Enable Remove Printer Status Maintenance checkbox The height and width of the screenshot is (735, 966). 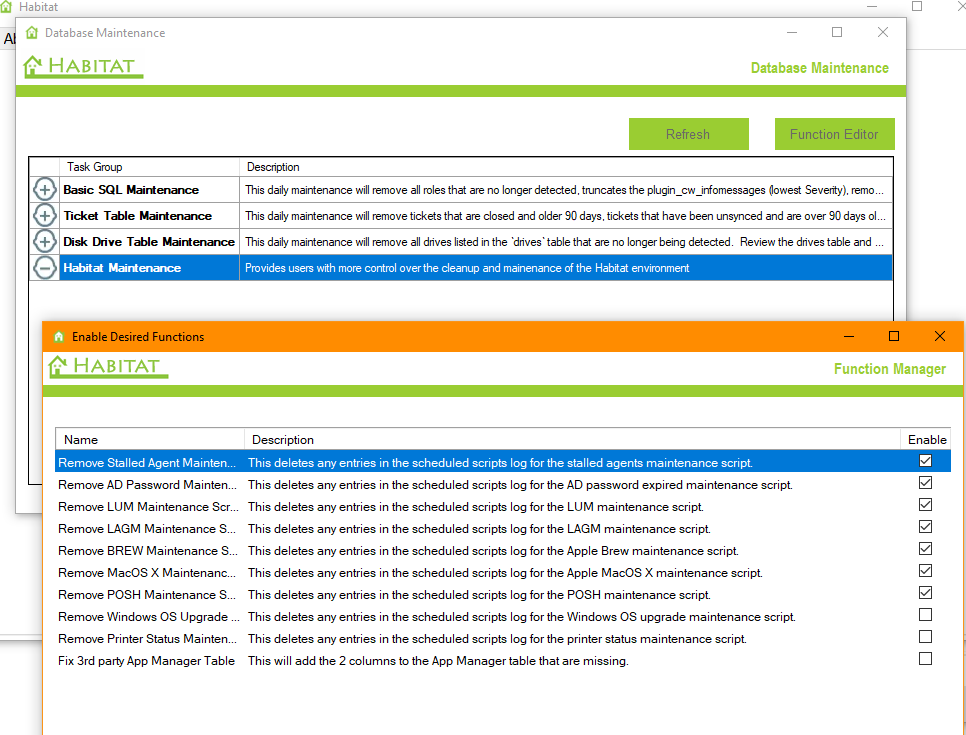pyautogui.click(x=925, y=637)
